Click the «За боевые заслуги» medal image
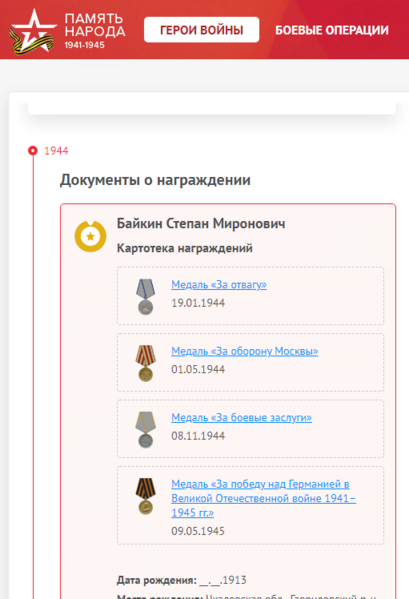The image size is (409, 599). pyautogui.click(x=145, y=429)
